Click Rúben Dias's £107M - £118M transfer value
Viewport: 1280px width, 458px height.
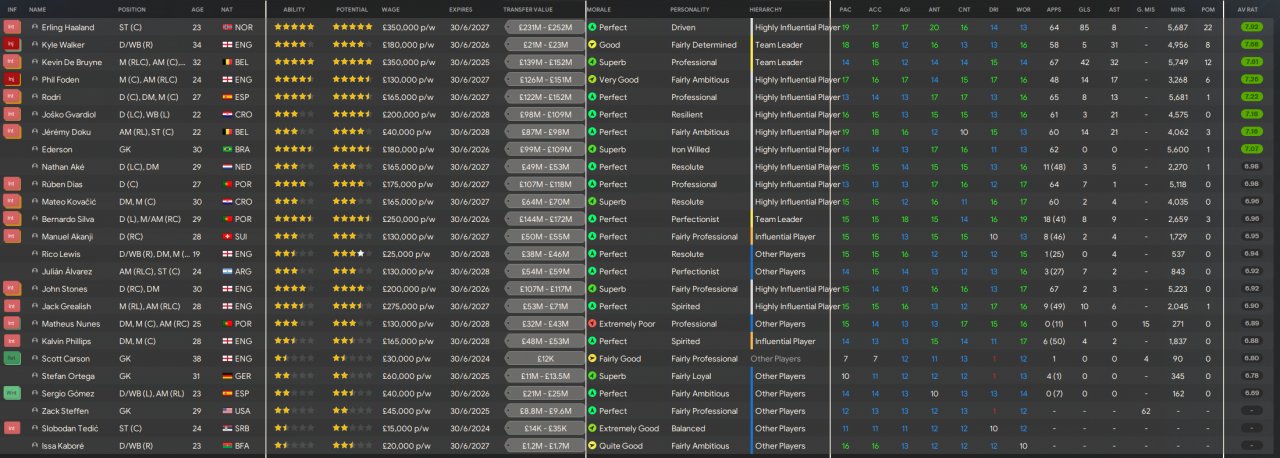(x=543, y=184)
